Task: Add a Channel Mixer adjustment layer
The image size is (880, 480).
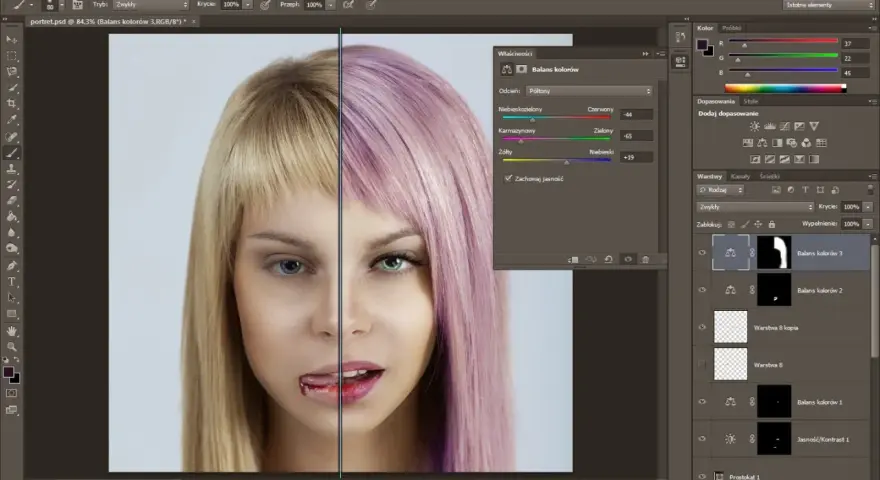Action: click(x=806, y=143)
